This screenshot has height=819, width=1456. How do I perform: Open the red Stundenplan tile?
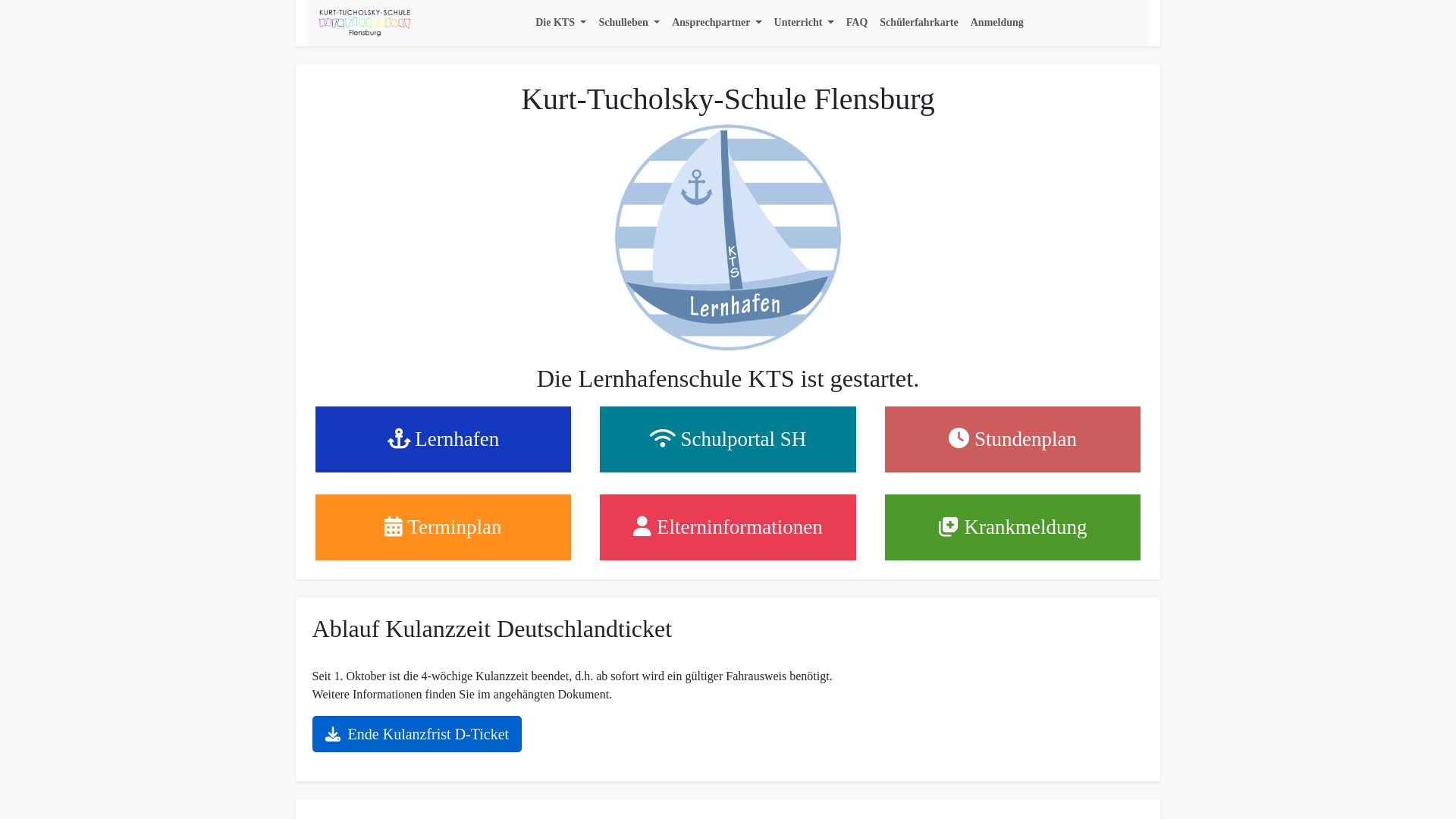1012,439
